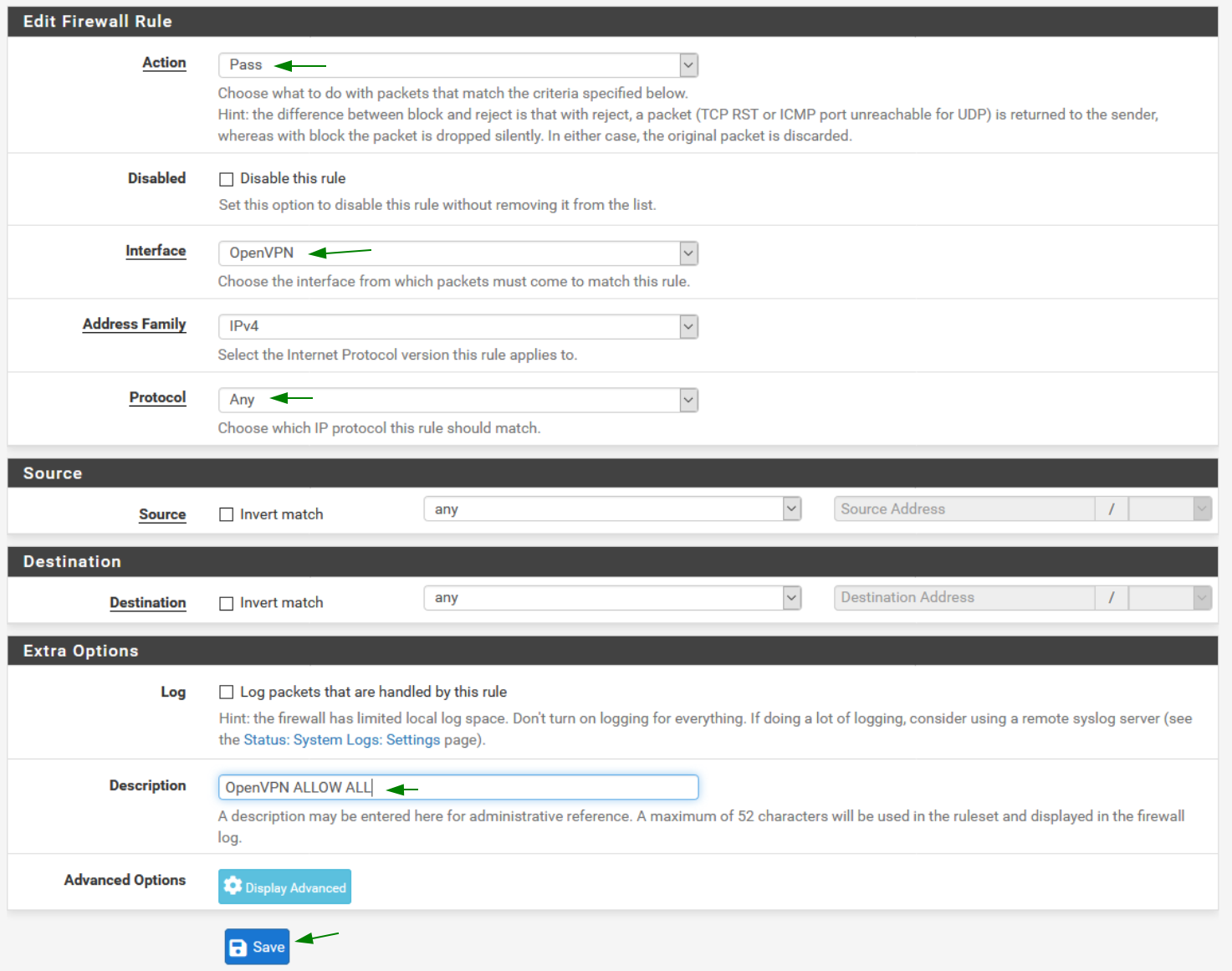Open the Action dropdown set to Pass
This screenshot has height=971, width=1232.
(458, 64)
